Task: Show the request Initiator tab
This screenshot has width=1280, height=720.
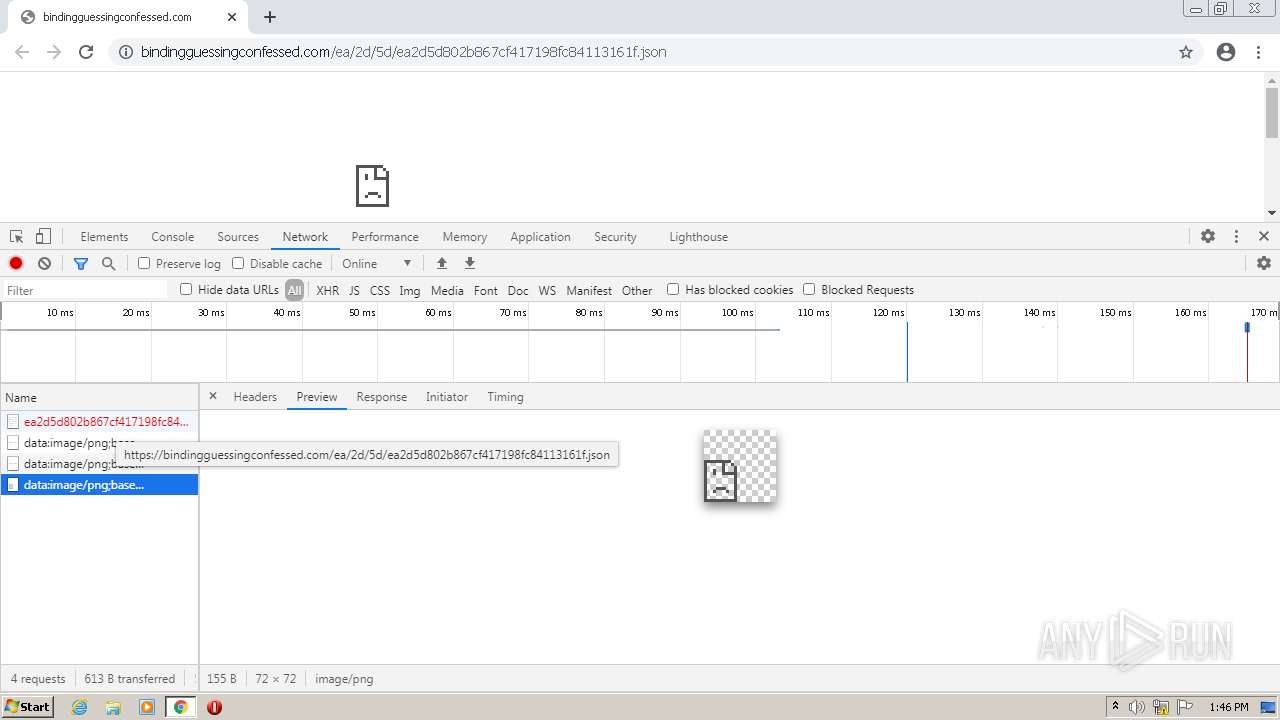Action: coord(447,397)
